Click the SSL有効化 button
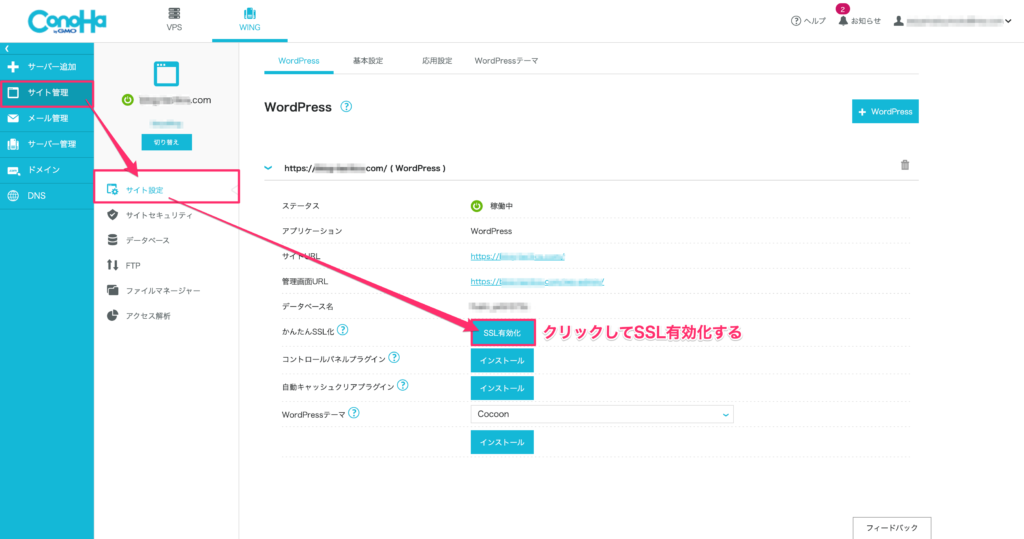 (x=502, y=333)
